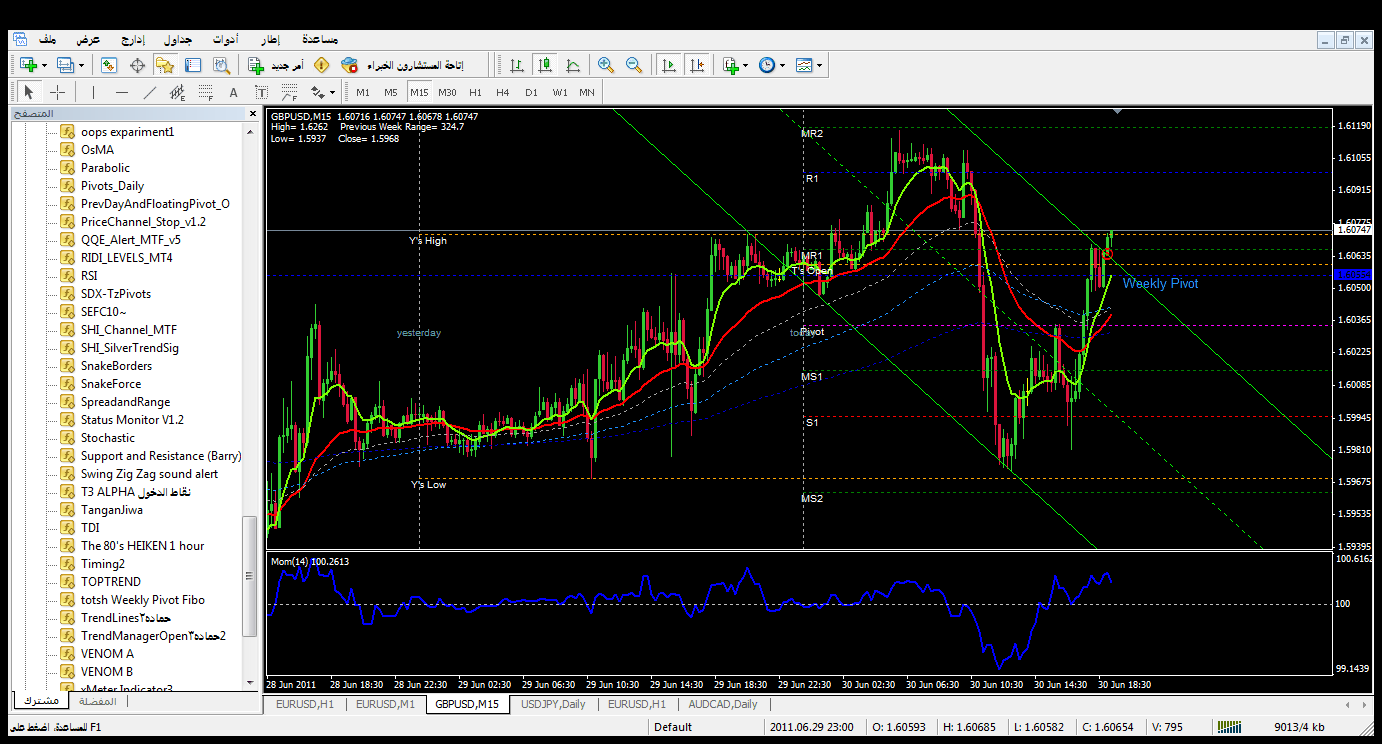Screen dimensions: 1382x744
Task: Open the أدوات menu
Action: 225,39
